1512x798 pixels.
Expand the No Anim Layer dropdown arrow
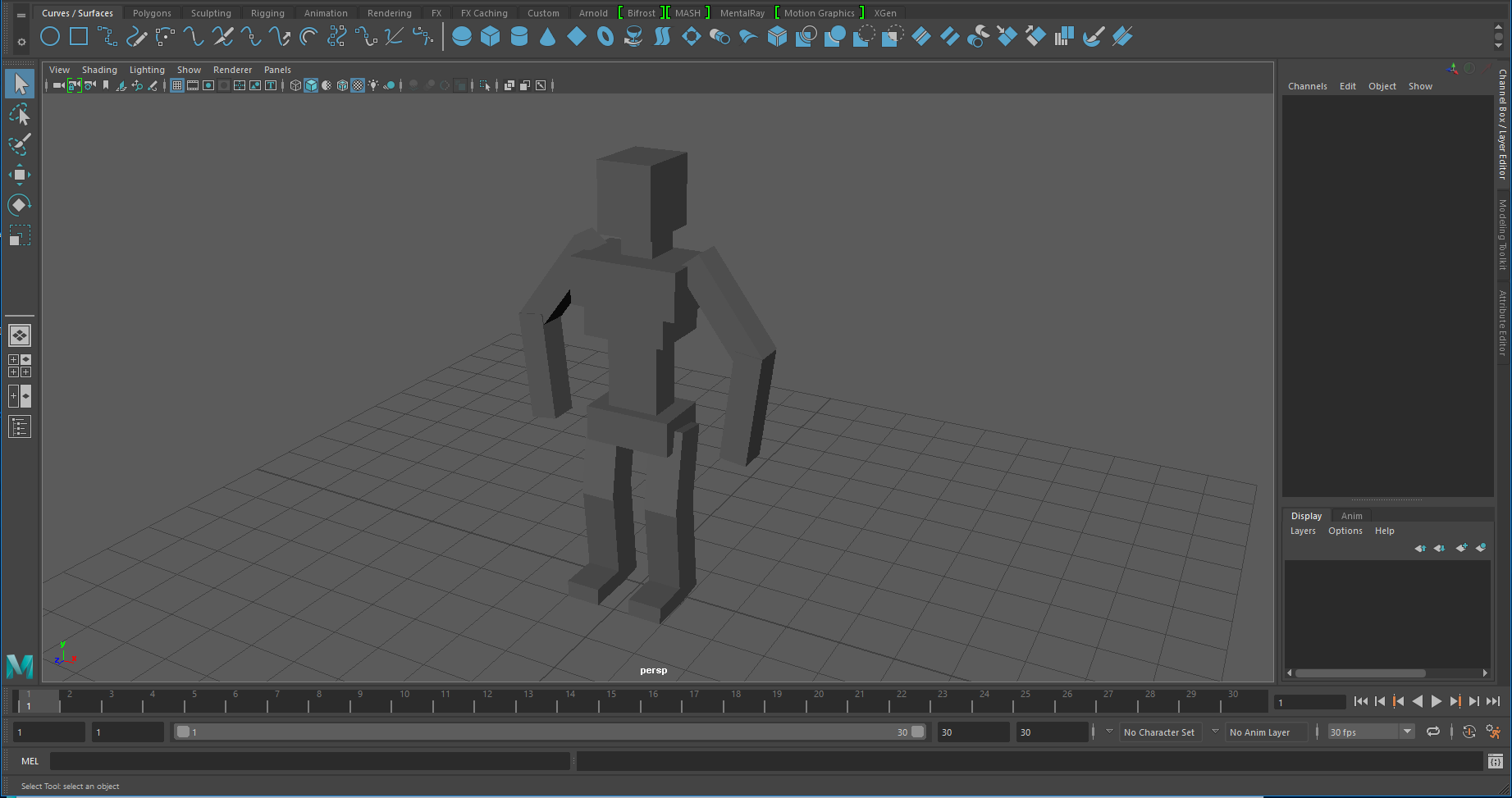(1215, 732)
